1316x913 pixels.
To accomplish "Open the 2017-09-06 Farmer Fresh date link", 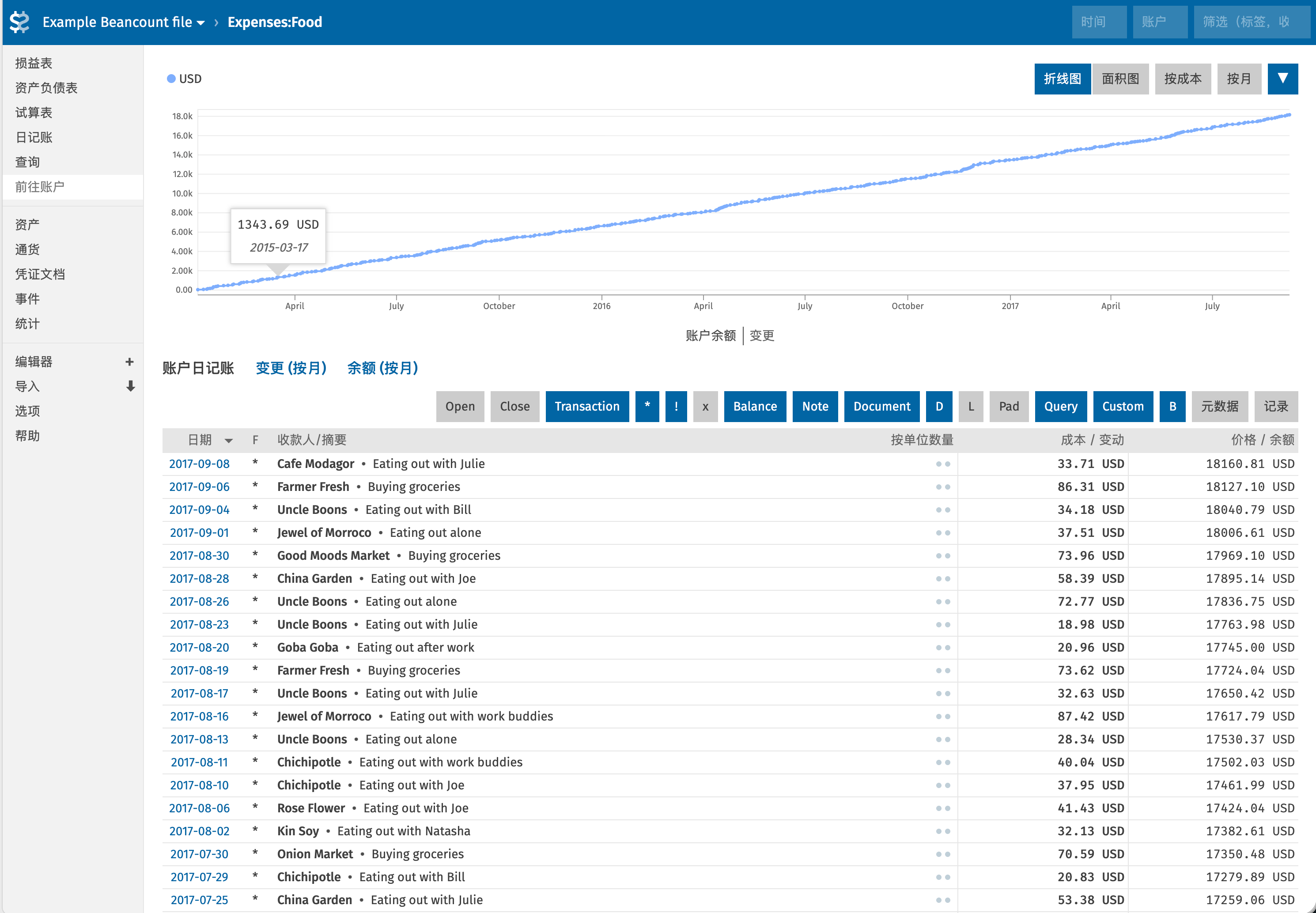I will 199,487.
